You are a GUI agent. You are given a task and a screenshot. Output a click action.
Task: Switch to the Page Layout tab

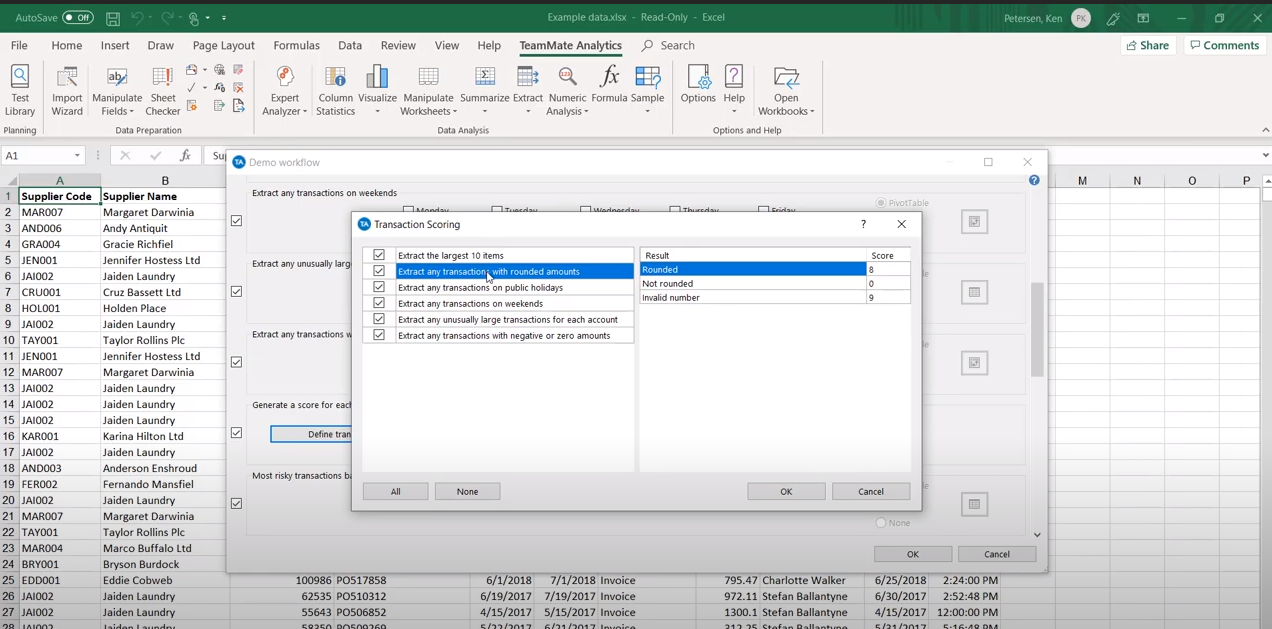pos(223,45)
